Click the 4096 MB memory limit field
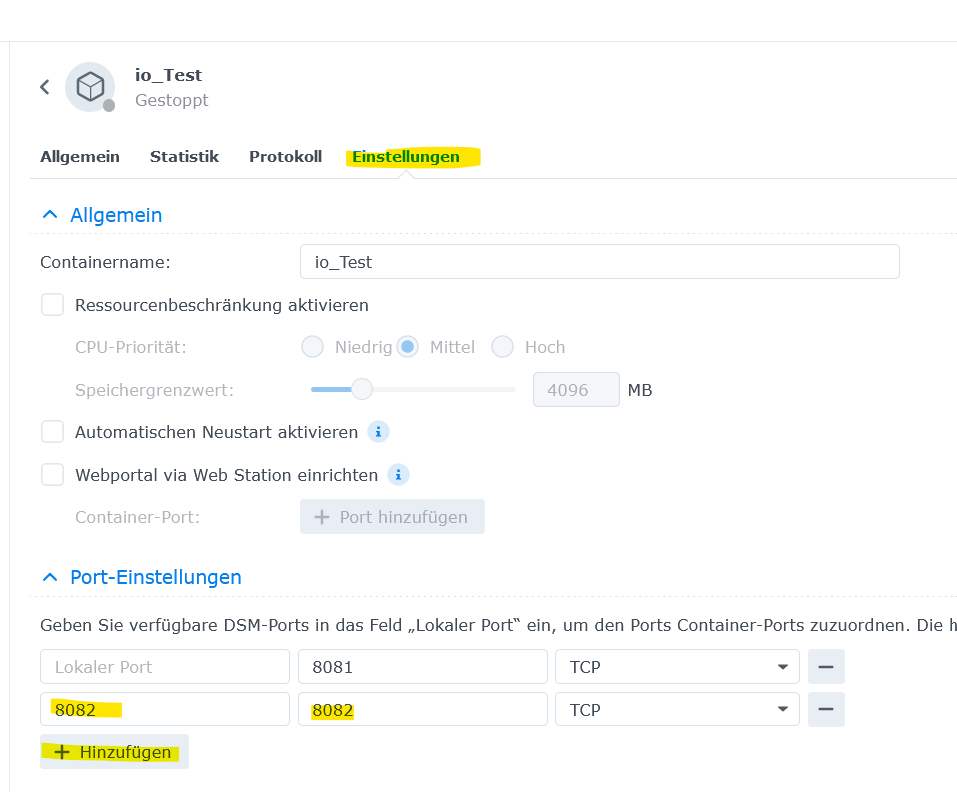The image size is (957, 792). [x=576, y=390]
